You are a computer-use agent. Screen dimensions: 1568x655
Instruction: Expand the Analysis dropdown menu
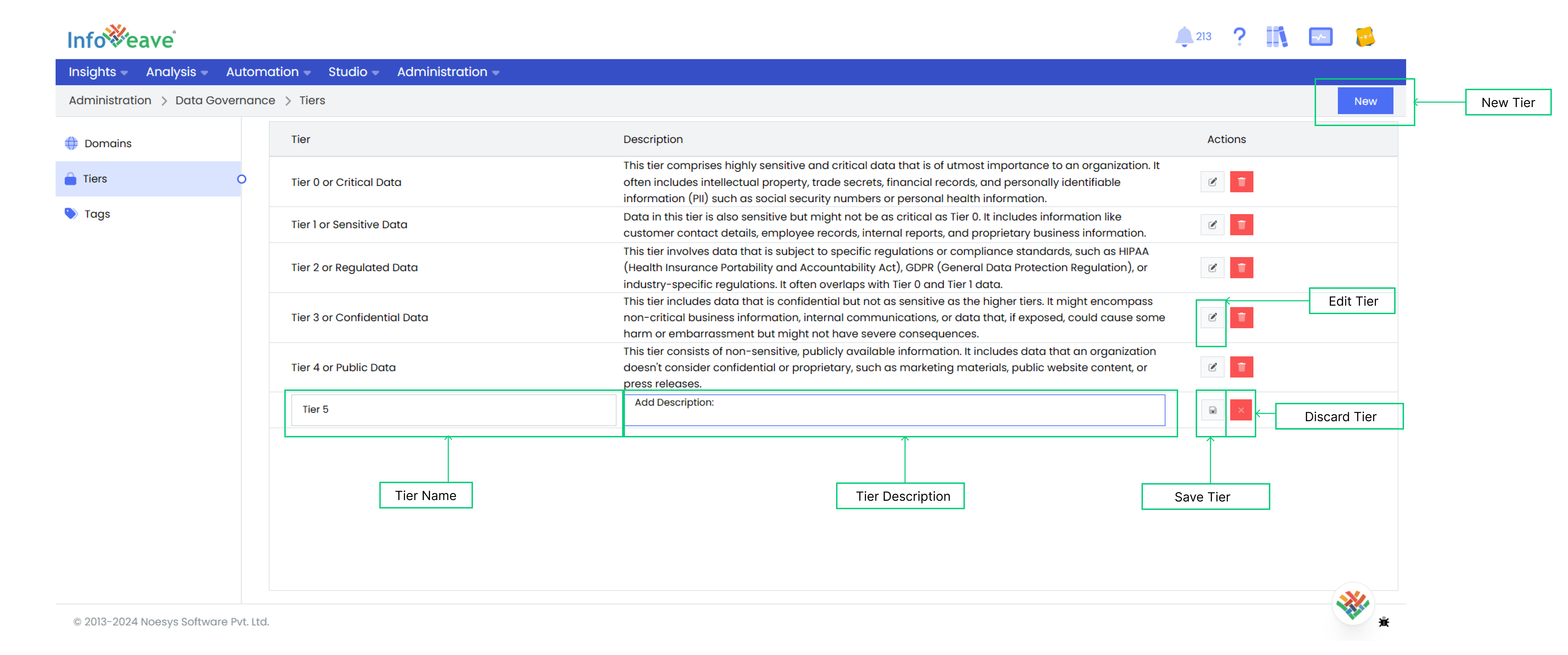[176, 72]
